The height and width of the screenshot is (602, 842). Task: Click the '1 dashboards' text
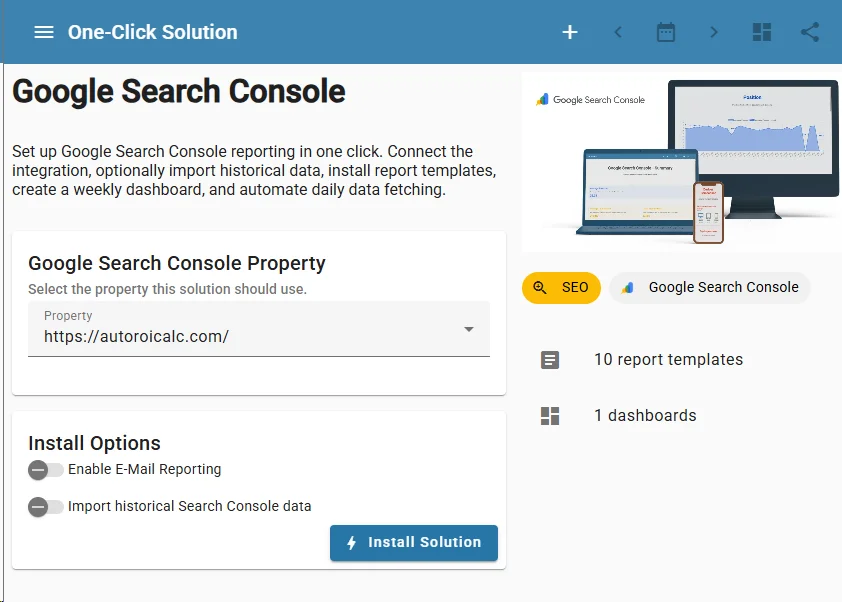pos(645,415)
